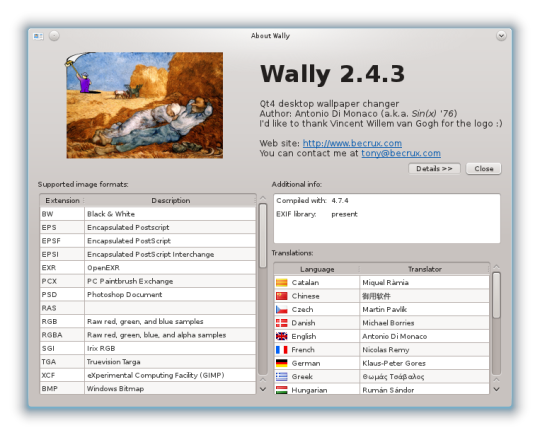Select translator Nicolas Remy
Image resolution: width=540 pixels, height=435 pixels.
point(424,350)
